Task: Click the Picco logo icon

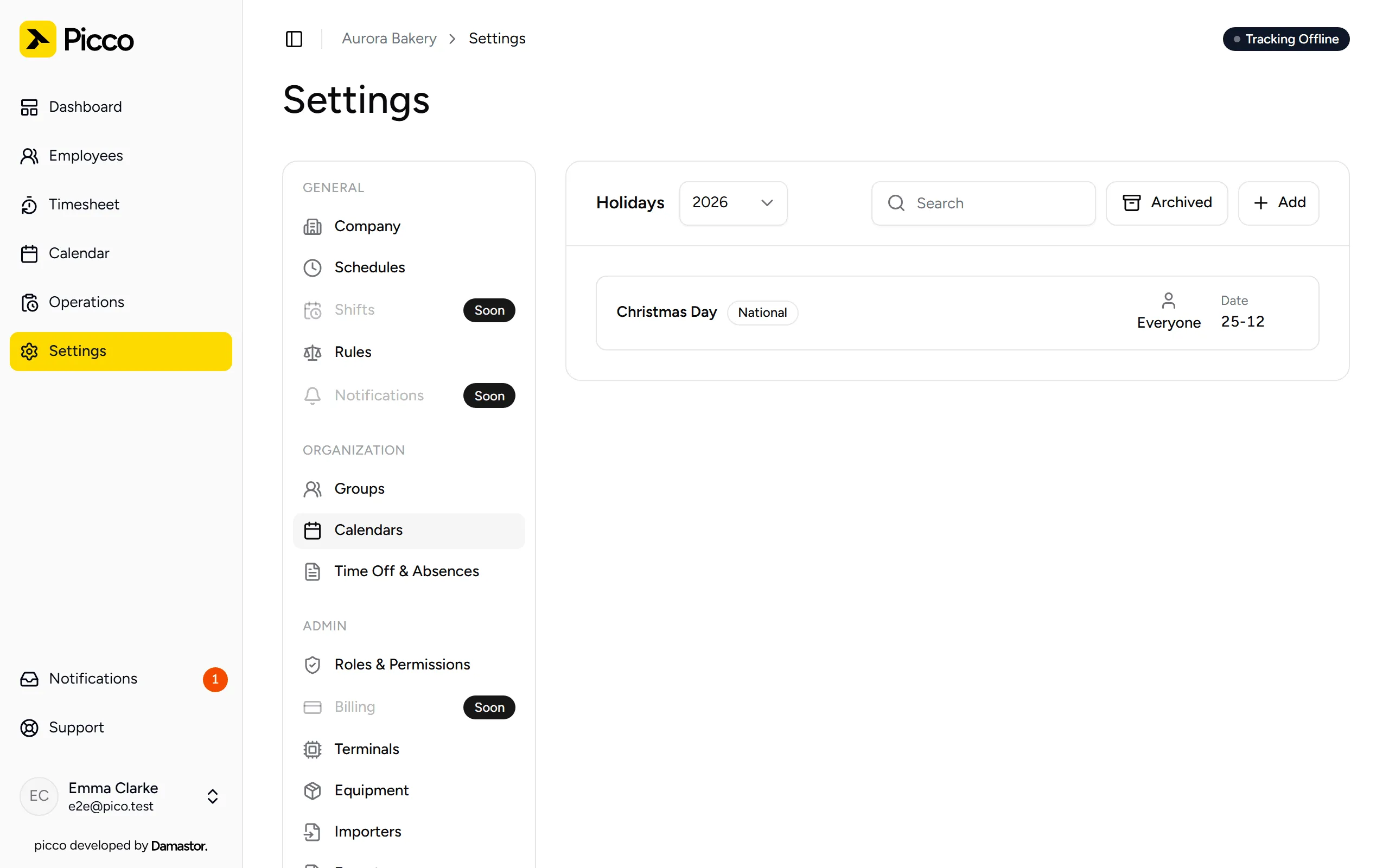Action: point(38,39)
